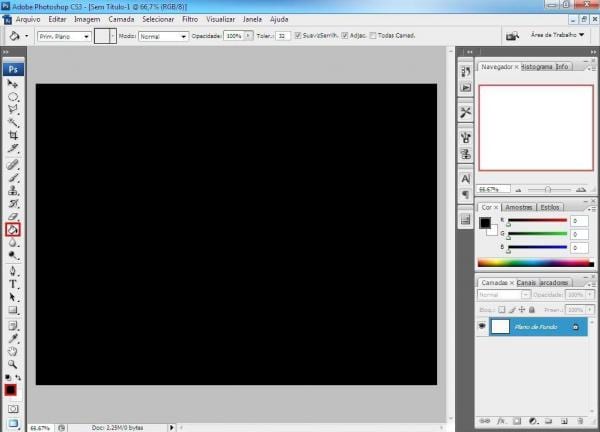Open the Imagem menu

pyautogui.click(x=87, y=20)
